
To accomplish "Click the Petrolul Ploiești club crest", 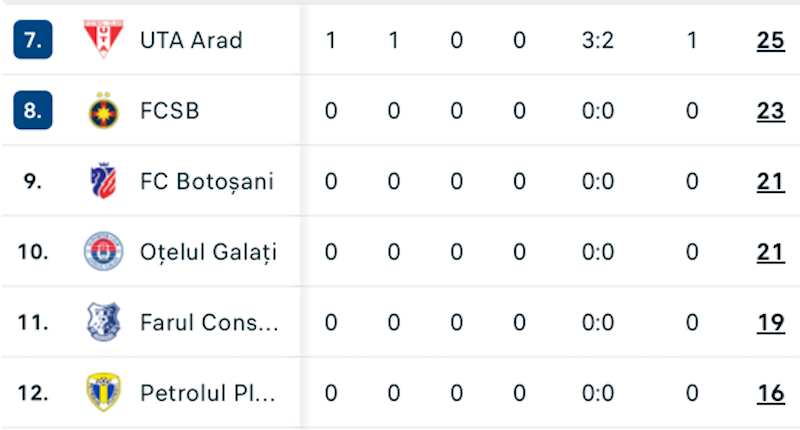I will pos(103,393).
